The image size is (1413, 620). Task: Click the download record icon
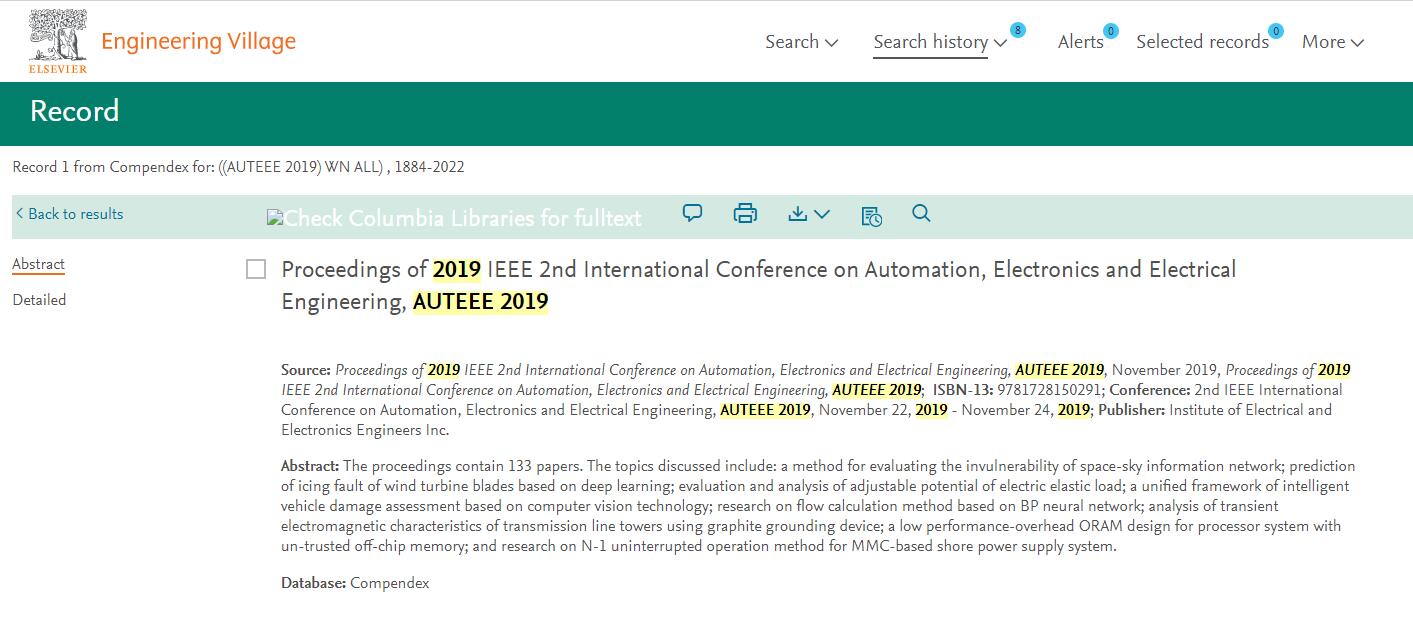coord(798,213)
